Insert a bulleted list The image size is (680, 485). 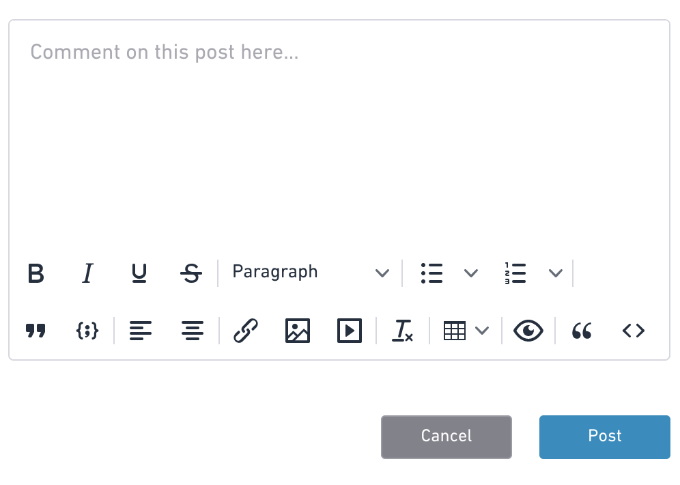[x=432, y=273]
